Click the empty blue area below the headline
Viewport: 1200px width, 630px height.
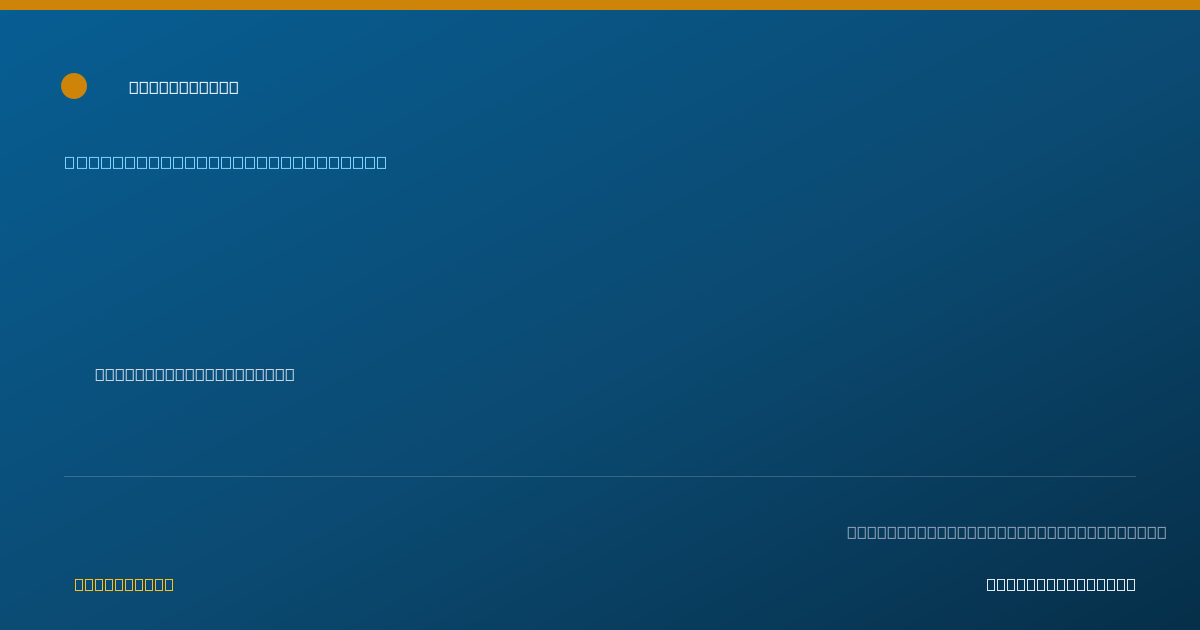(600, 265)
